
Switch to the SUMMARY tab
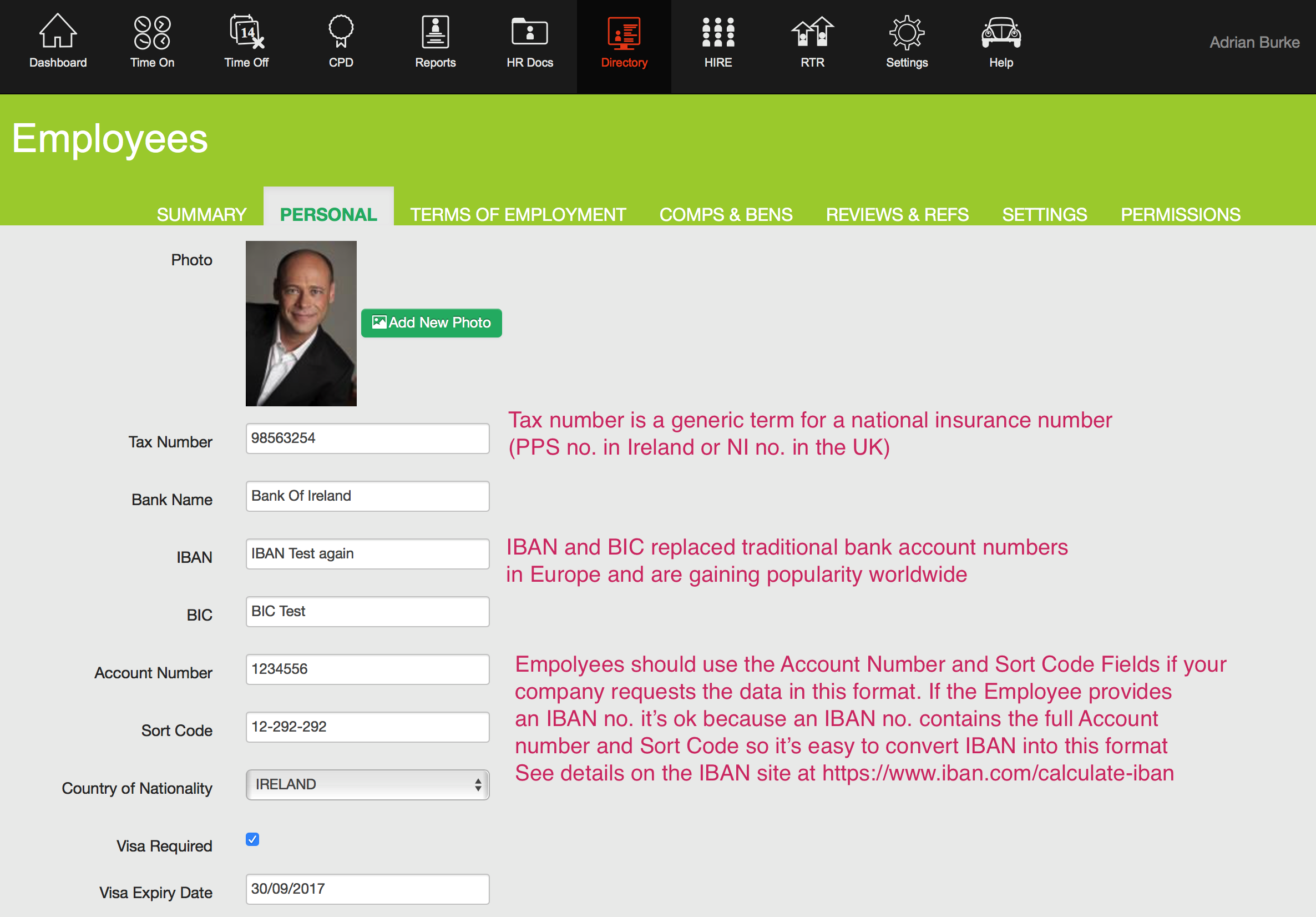pyautogui.click(x=202, y=214)
